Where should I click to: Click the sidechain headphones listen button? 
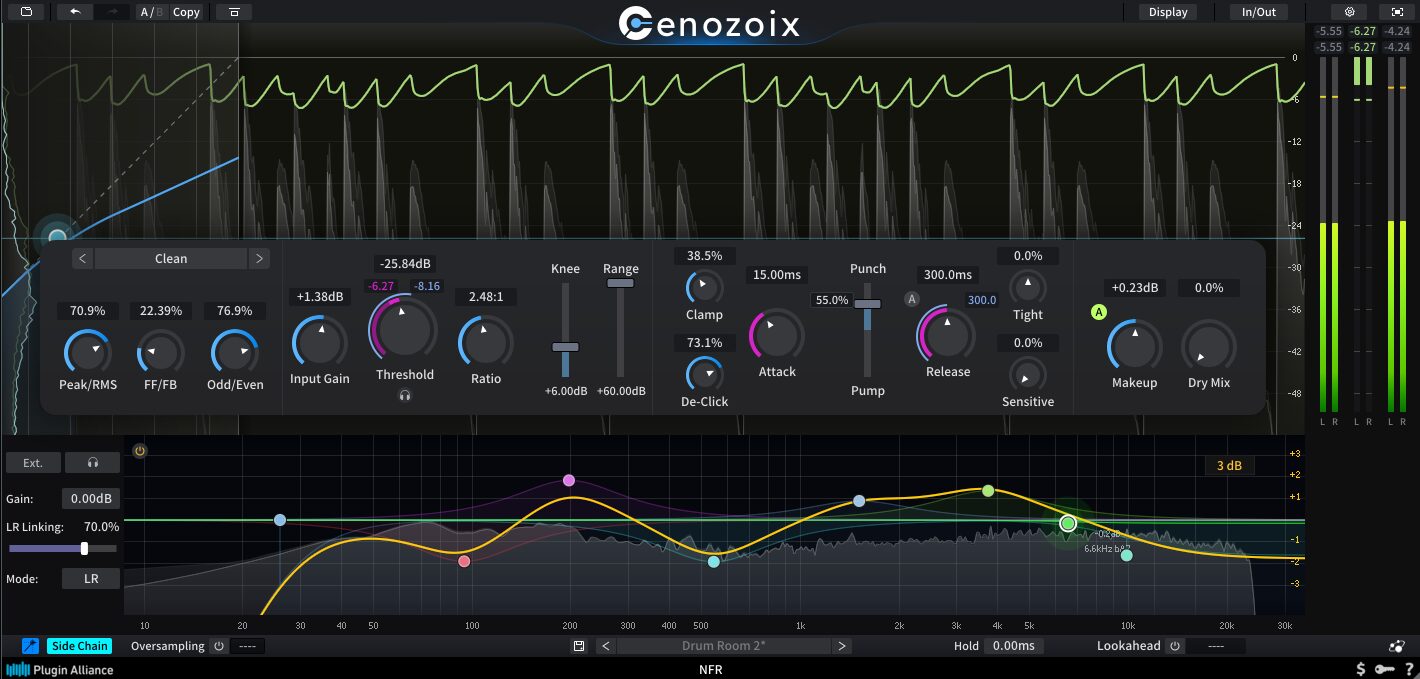coord(92,463)
